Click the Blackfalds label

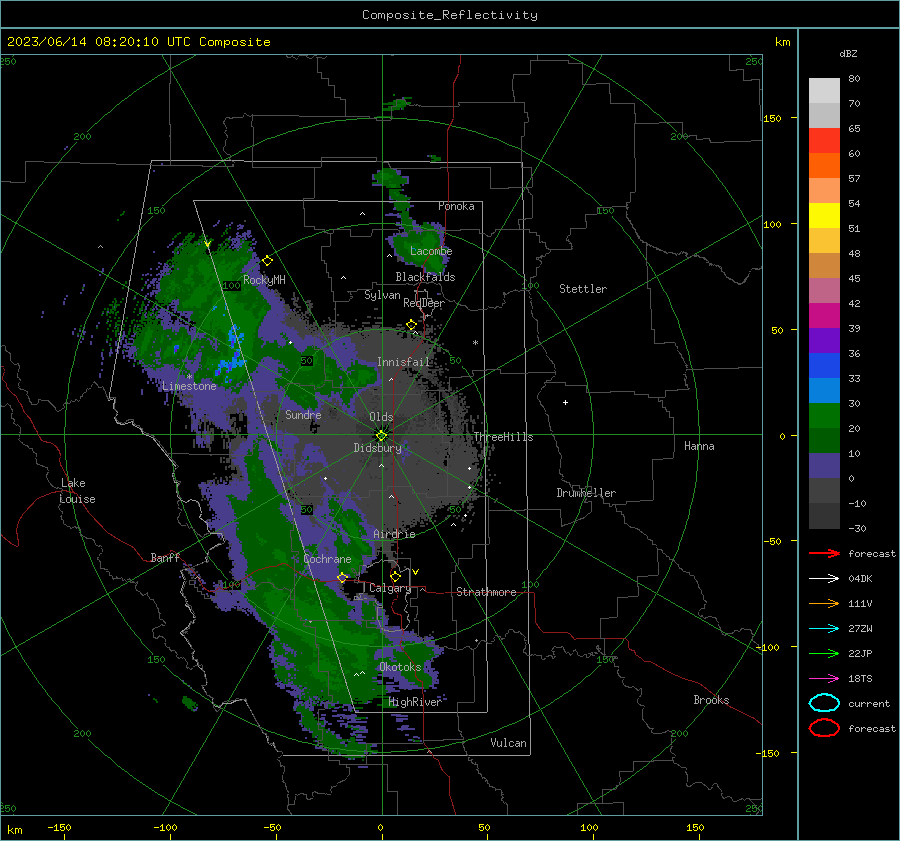point(425,277)
